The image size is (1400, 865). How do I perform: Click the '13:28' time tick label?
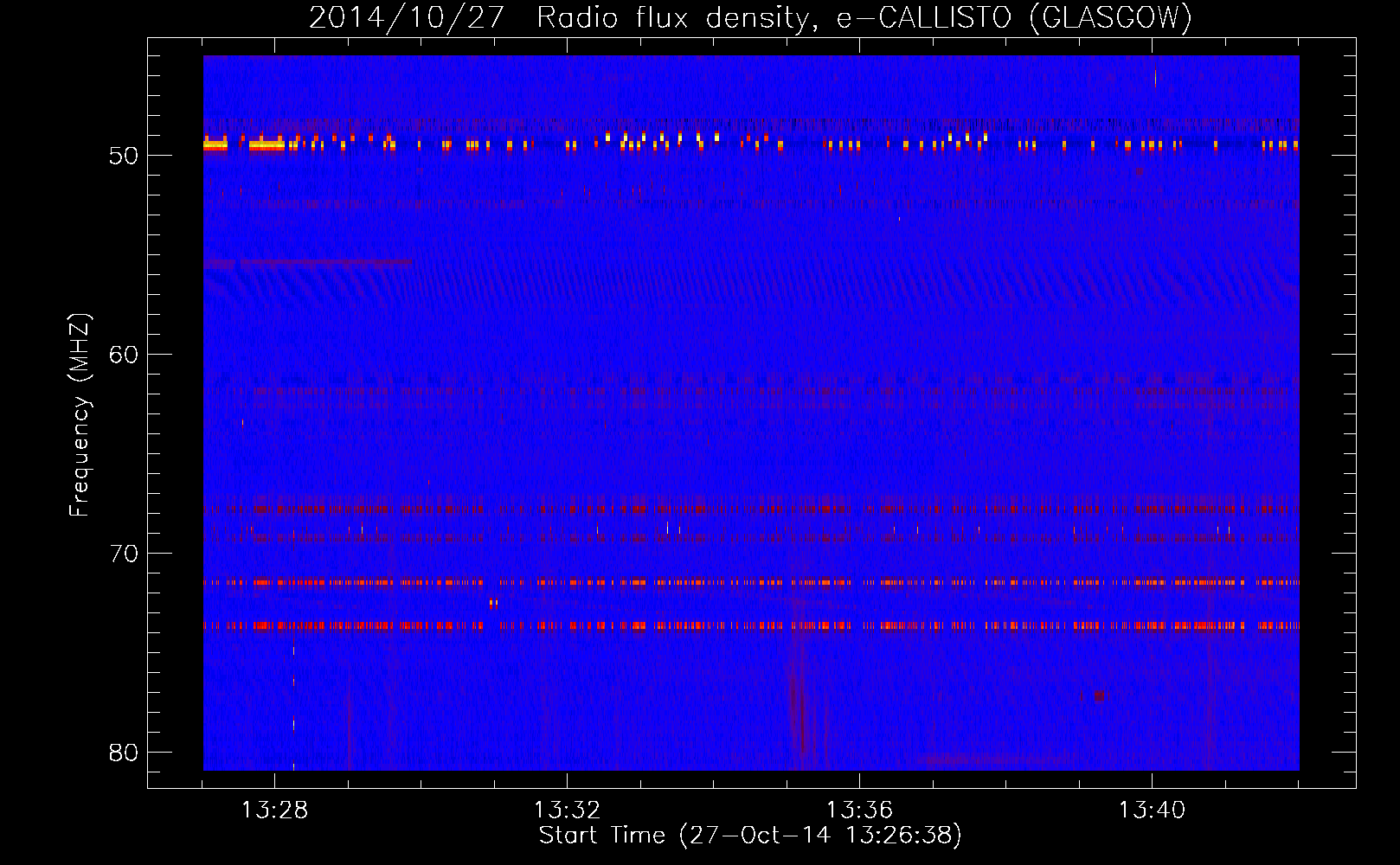click(274, 811)
